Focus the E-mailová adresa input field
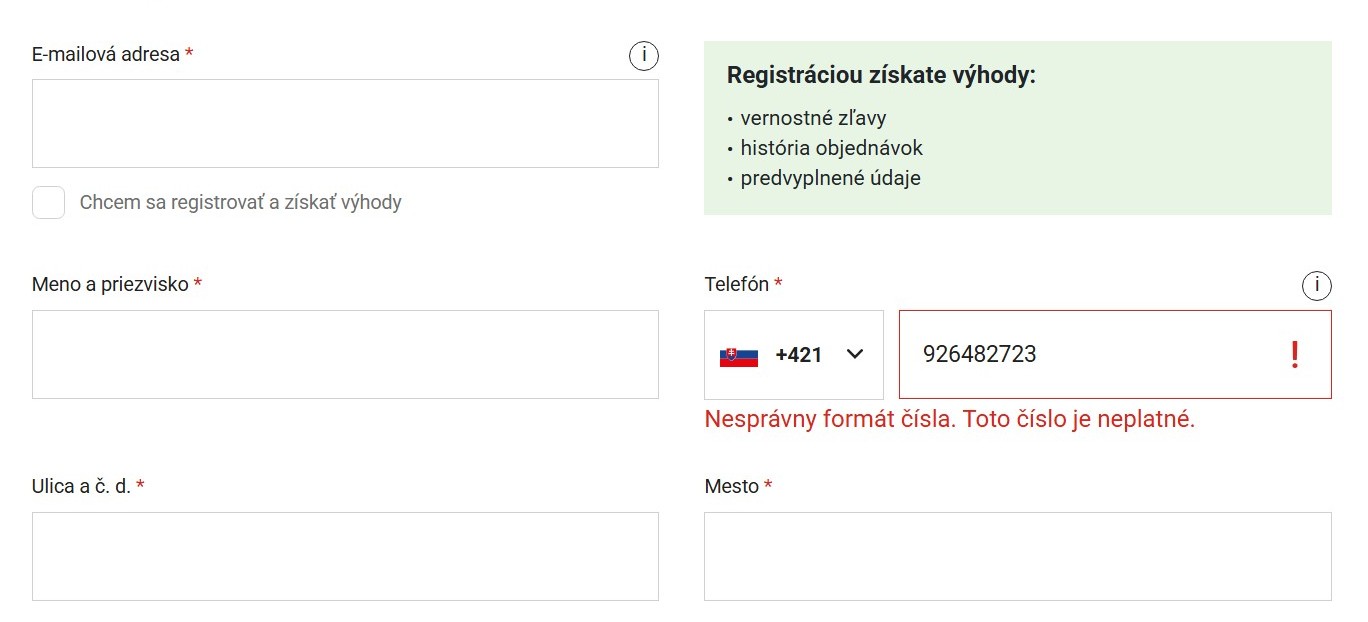 pyautogui.click(x=345, y=123)
